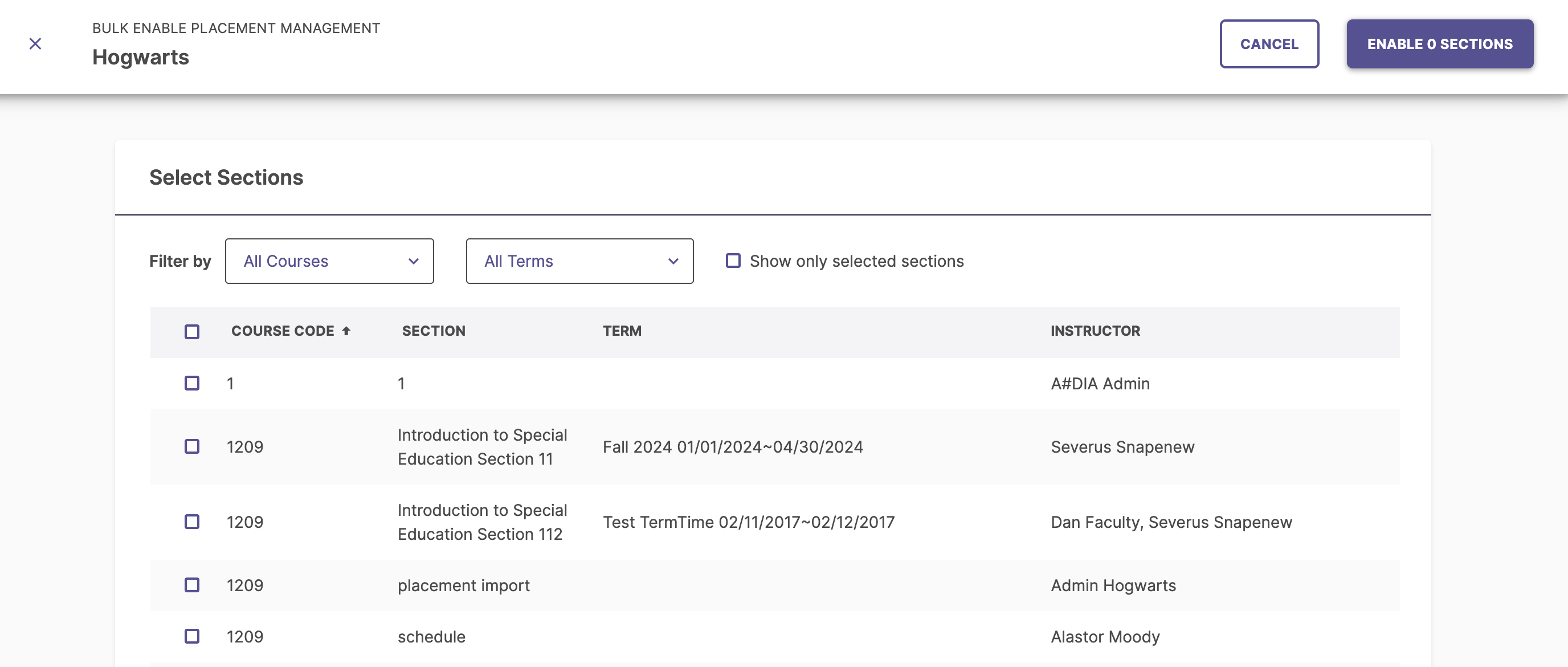Click Test TermTime 02/11/2017~02/12/2017 term cell
1568x667 pixels.
749,523
